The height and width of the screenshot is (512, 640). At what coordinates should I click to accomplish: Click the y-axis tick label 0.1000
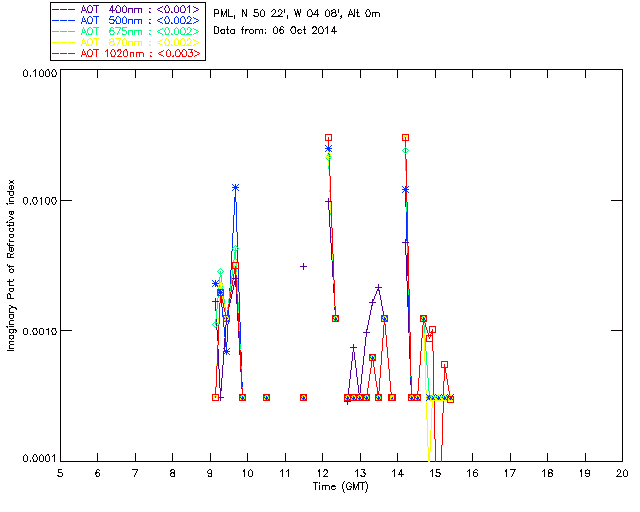point(39,73)
